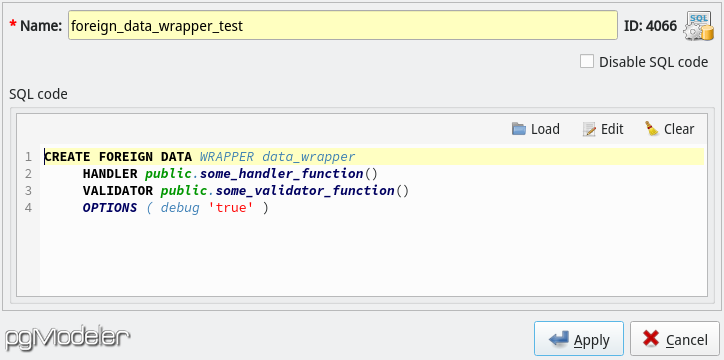Click the Name field label
Viewport: 724px width, 360px height.
pos(41,26)
